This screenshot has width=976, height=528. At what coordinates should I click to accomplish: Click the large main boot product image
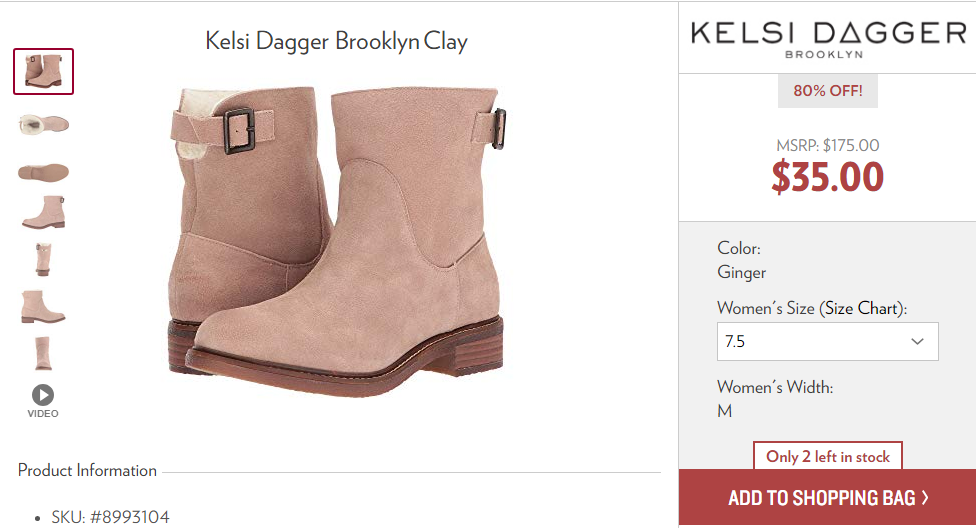(x=337, y=240)
